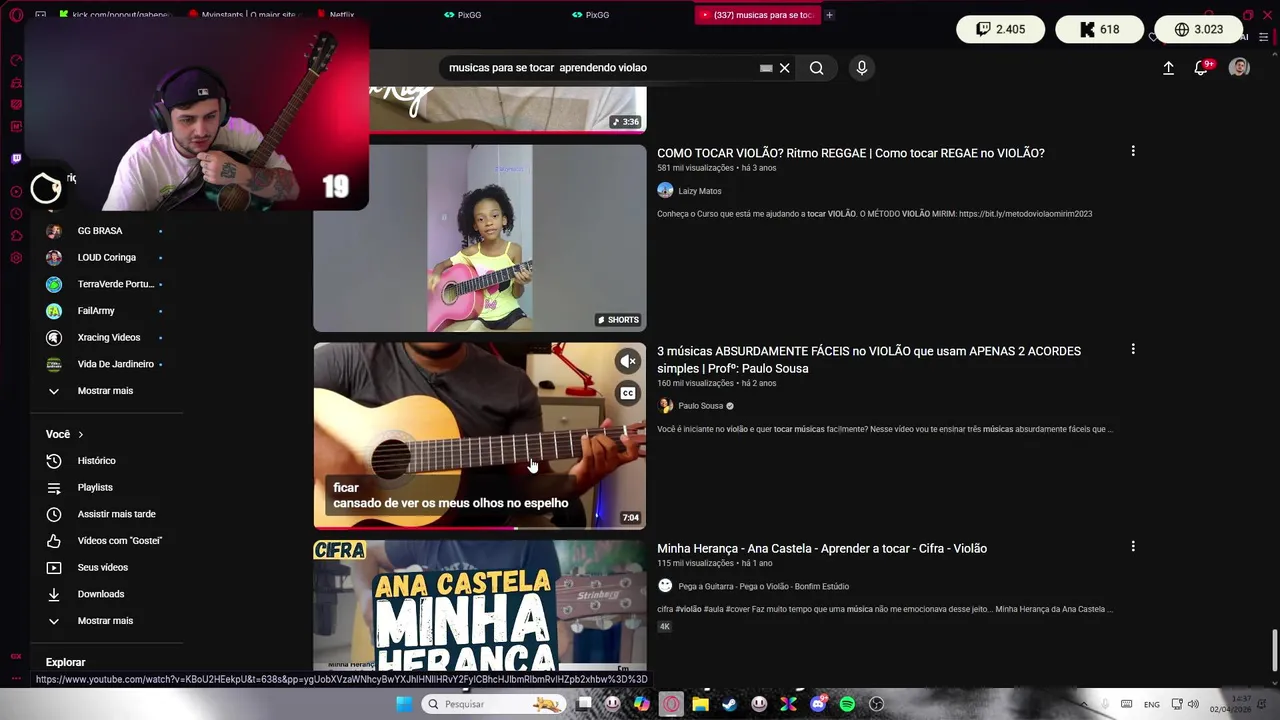Click the upload/create icon in the header
This screenshot has width=1280, height=720.
1168,68
